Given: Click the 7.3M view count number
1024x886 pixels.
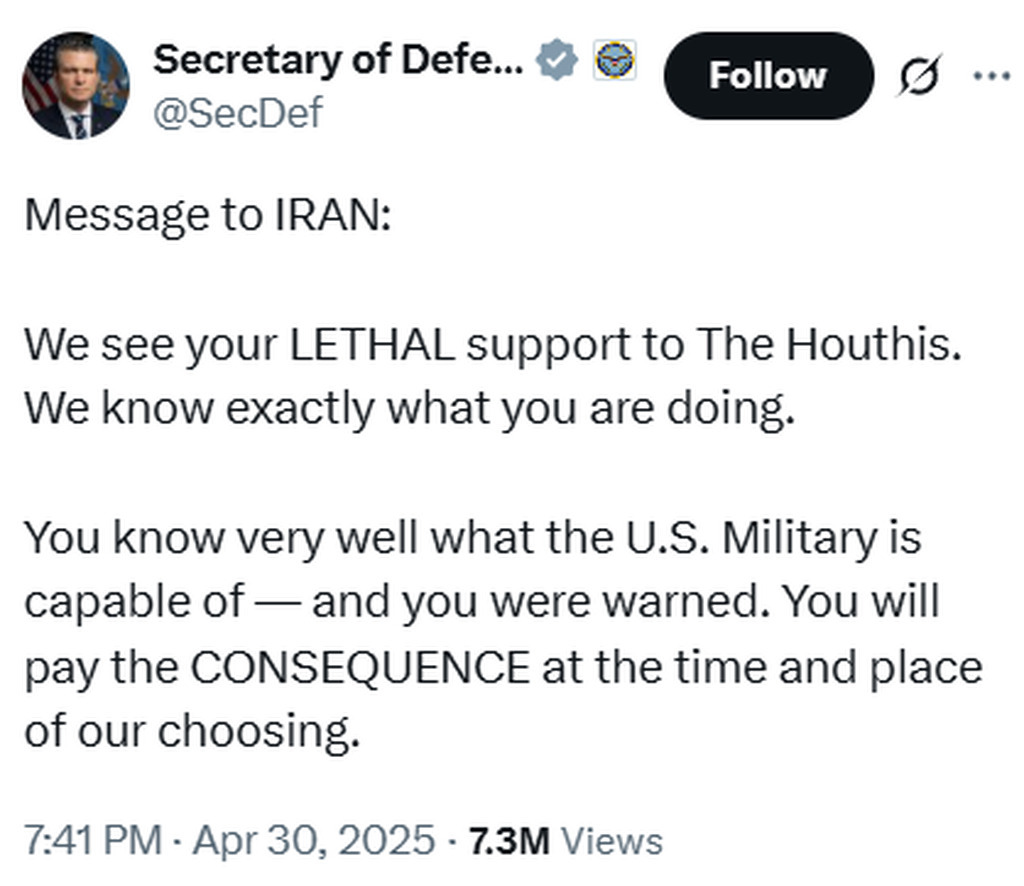Looking at the screenshot, I should (x=509, y=840).
